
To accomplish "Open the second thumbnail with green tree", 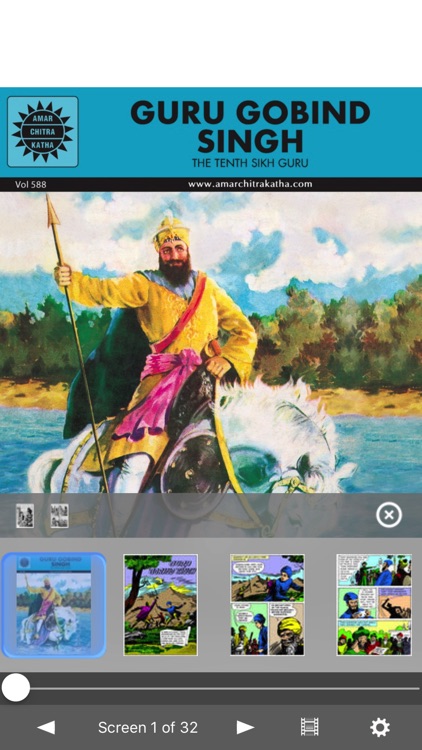I will pyautogui.click(x=160, y=605).
